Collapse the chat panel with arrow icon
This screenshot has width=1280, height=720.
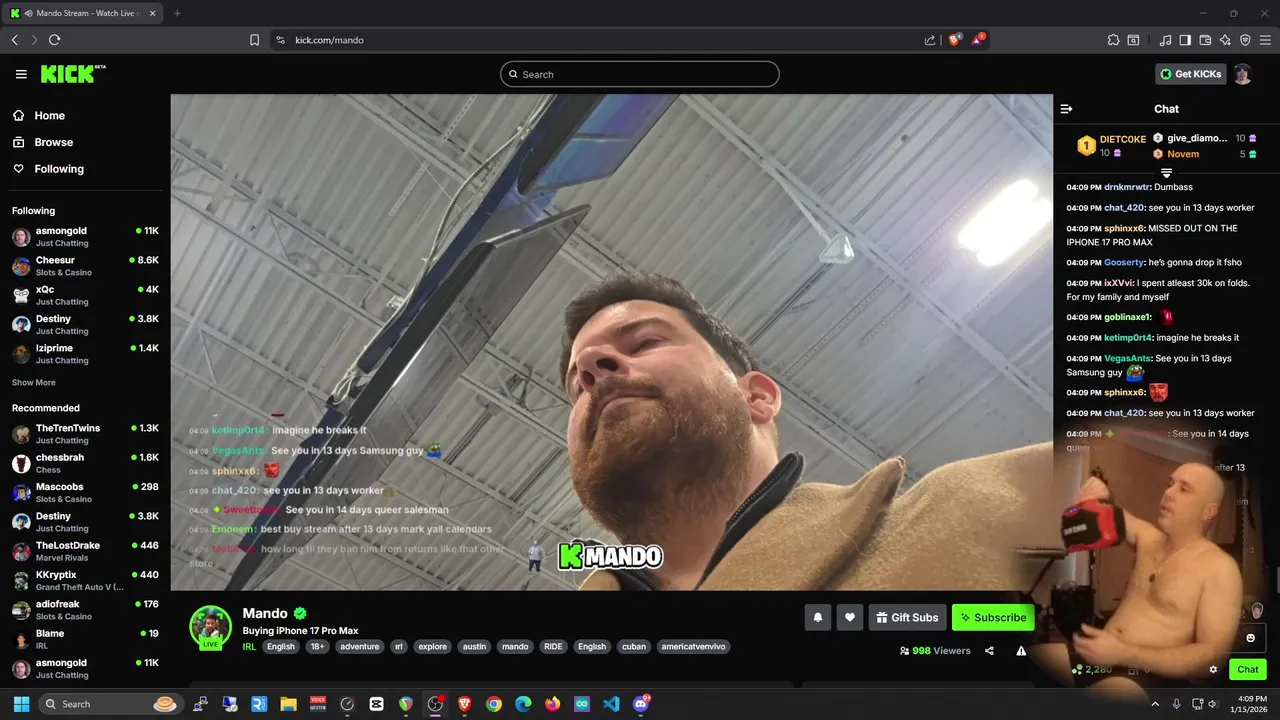tap(1066, 109)
